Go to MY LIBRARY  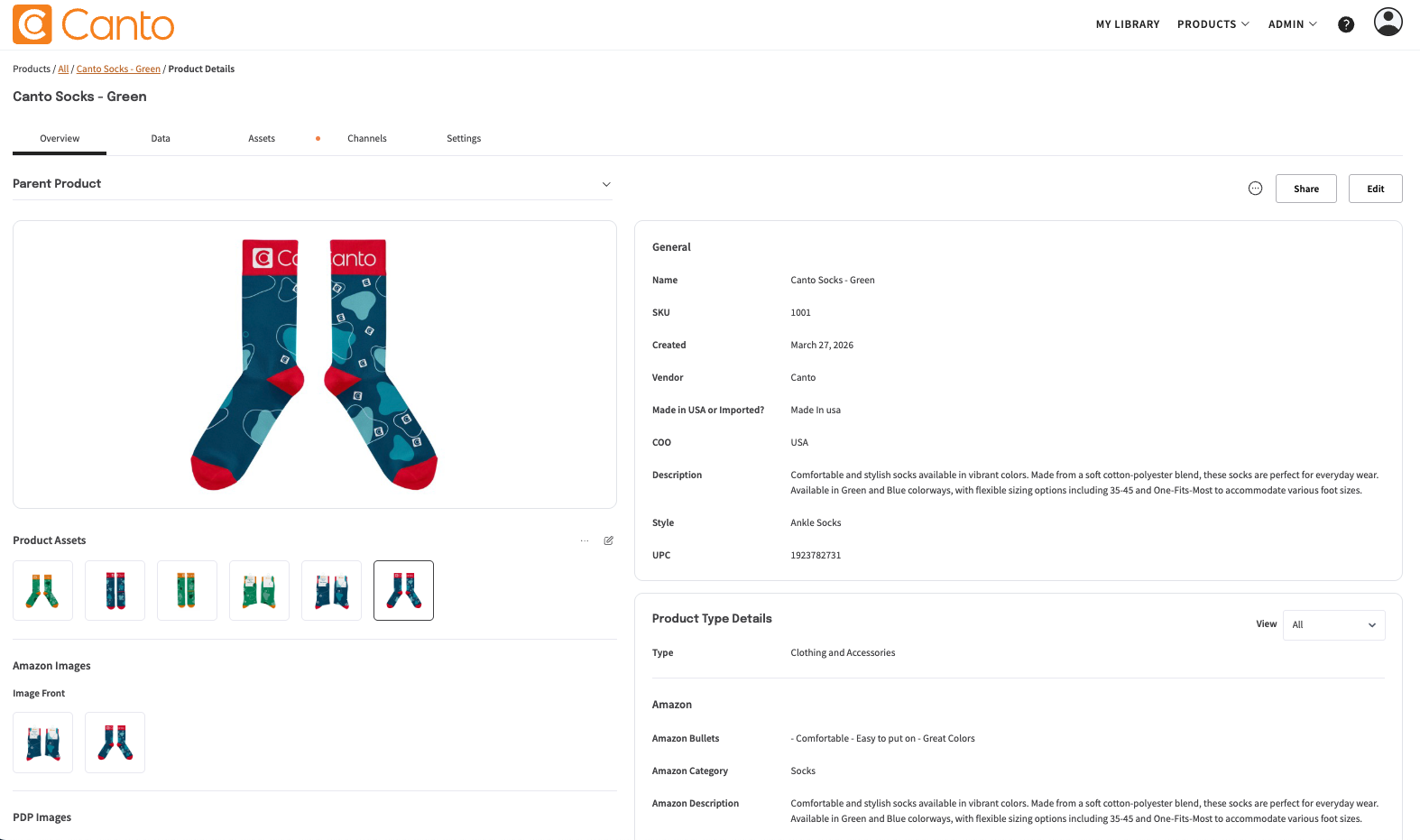(x=1128, y=24)
